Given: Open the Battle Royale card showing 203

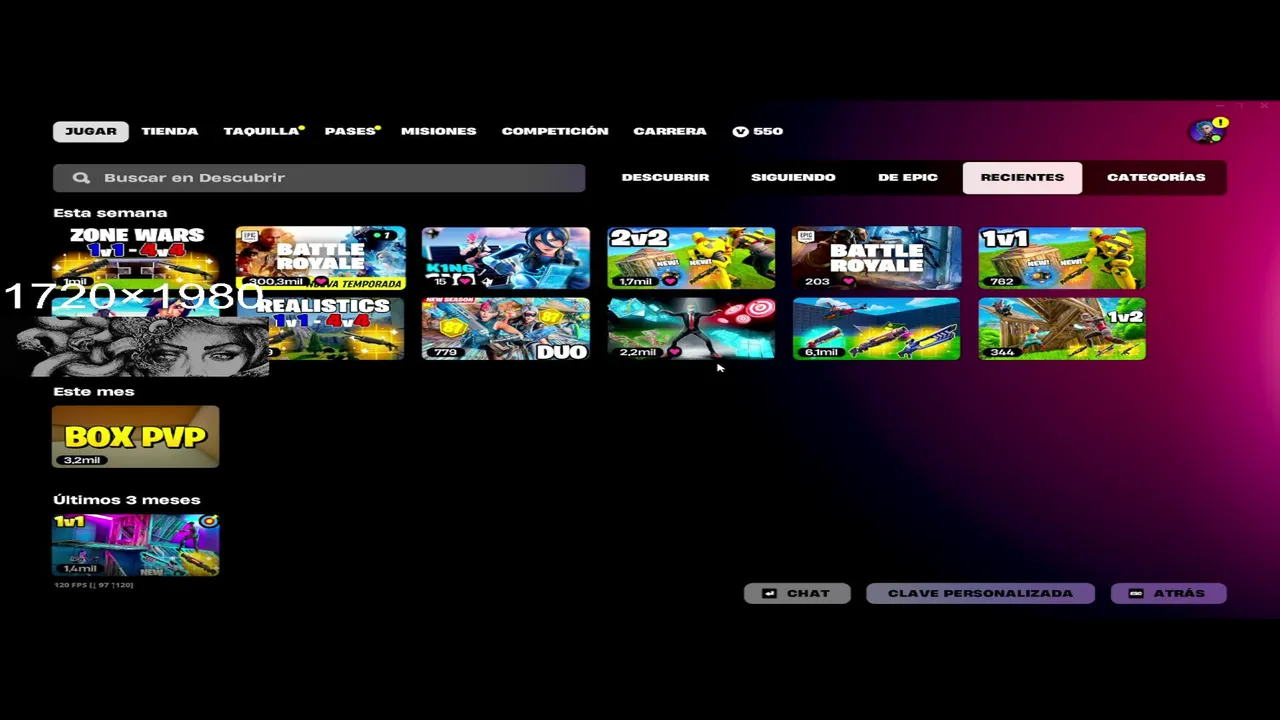Looking at the screenshot, I should pos(877,258).
